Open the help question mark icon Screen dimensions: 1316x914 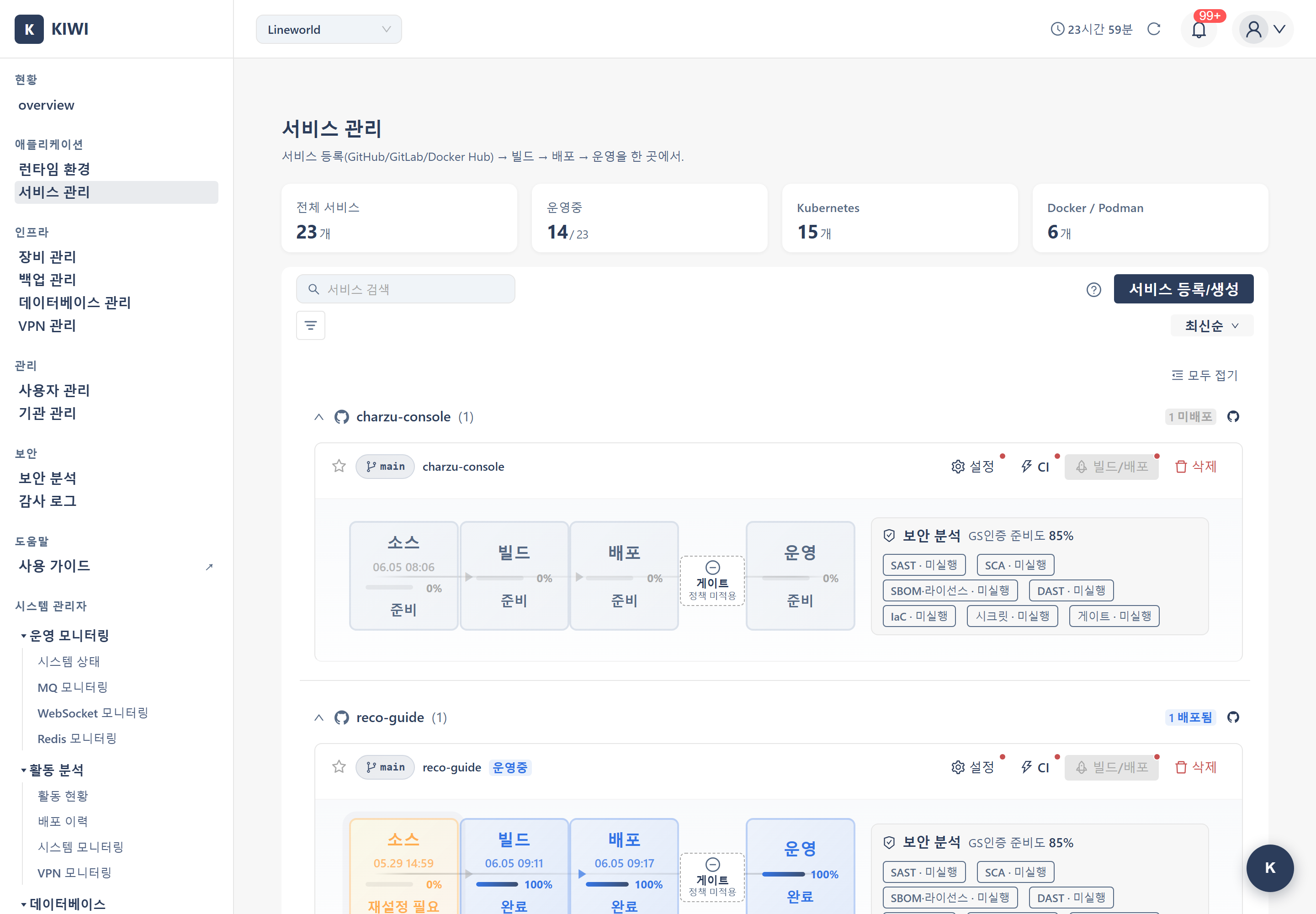pos(1094,290)
